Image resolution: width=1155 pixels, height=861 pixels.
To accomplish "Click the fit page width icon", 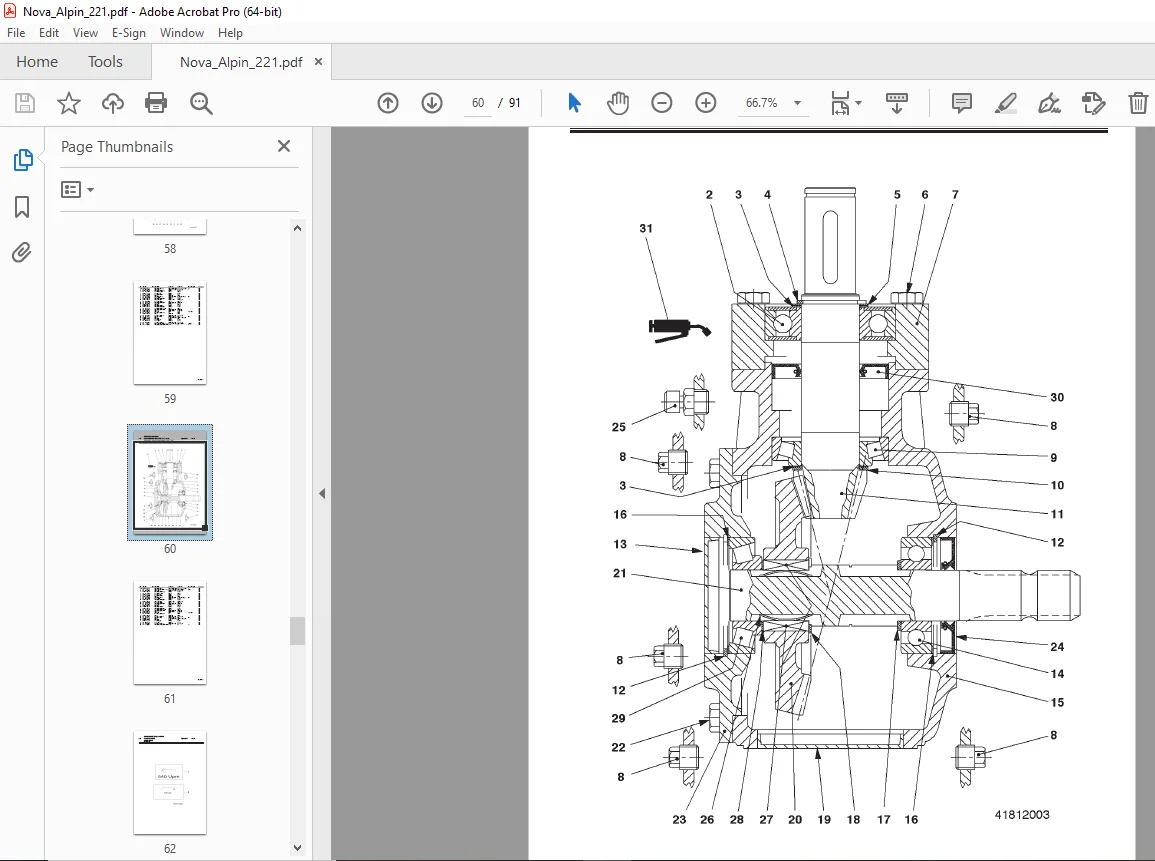I will (840, 103).
